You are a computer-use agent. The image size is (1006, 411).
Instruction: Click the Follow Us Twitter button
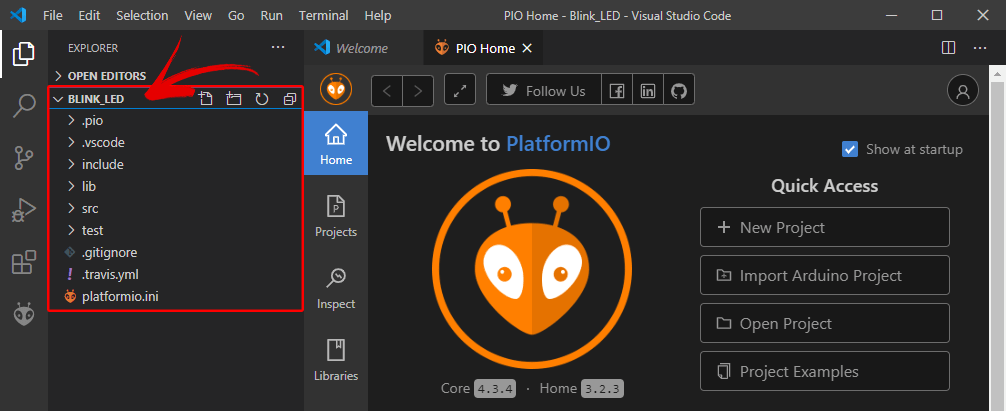coord(543,90)
